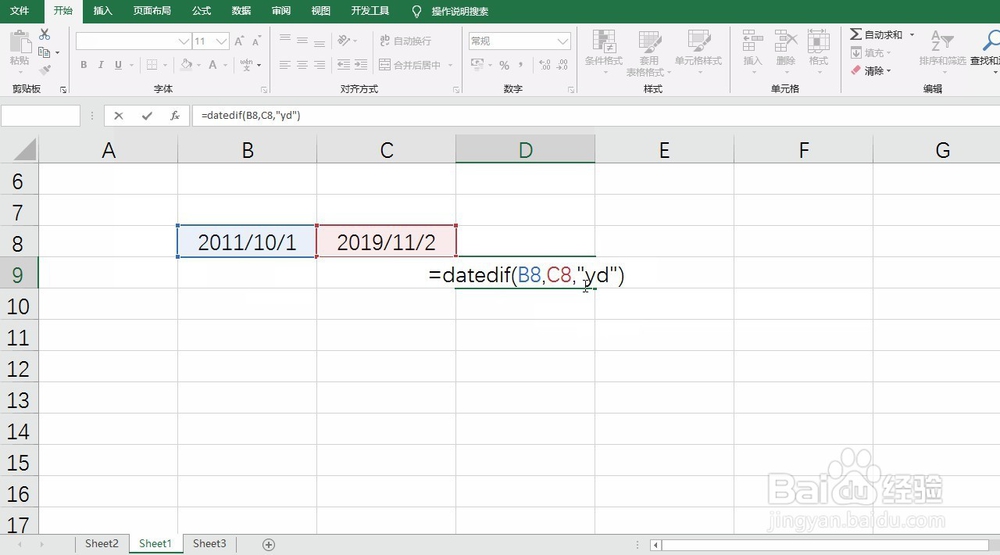Switch to the 开发工具 tab

point(370,11)
